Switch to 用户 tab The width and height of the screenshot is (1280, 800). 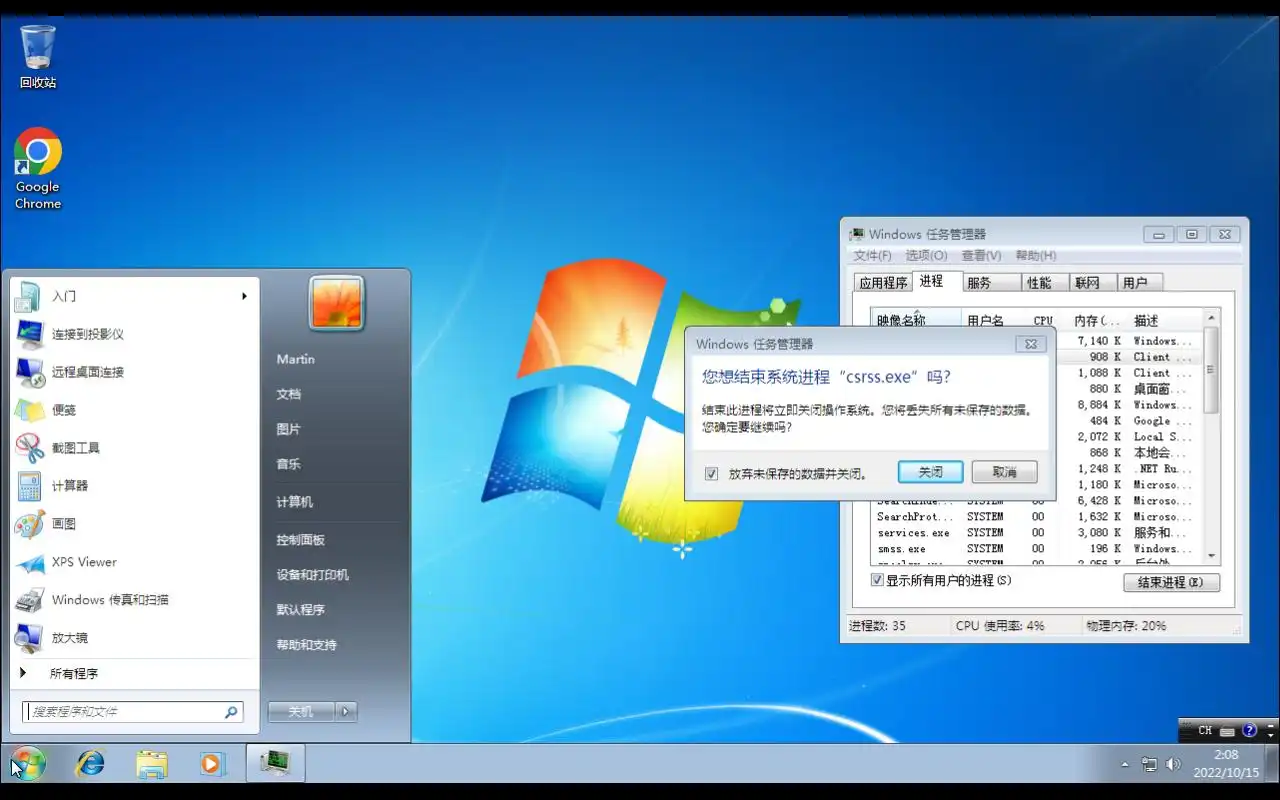tap(1140, 283)
